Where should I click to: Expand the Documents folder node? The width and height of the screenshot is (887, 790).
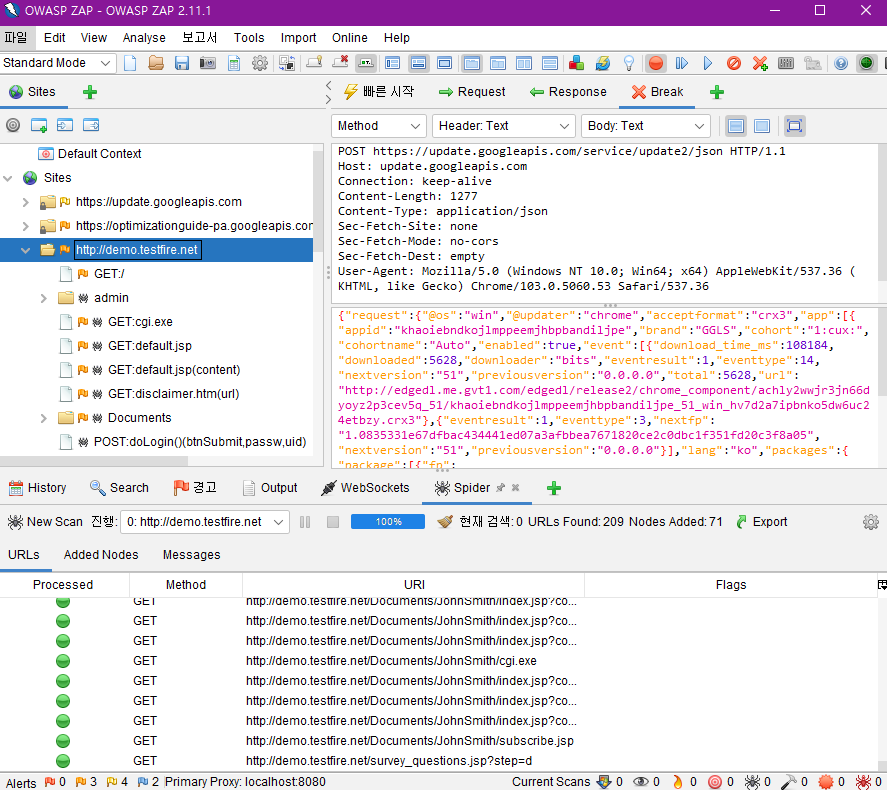point(44,418)
